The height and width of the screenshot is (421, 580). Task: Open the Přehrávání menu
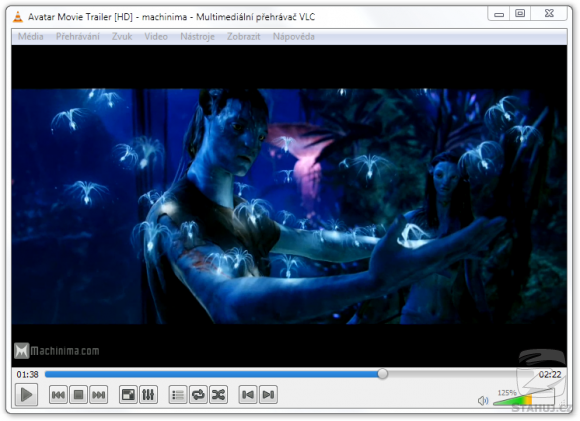pyautogui.click(x=78, y=37)
